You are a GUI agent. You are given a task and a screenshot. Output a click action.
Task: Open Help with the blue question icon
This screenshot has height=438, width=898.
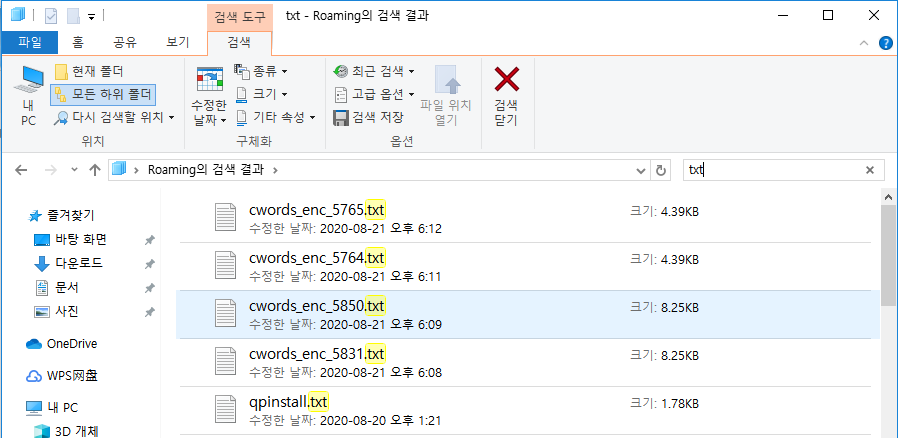pyautogui.click(x=885, y=43)
